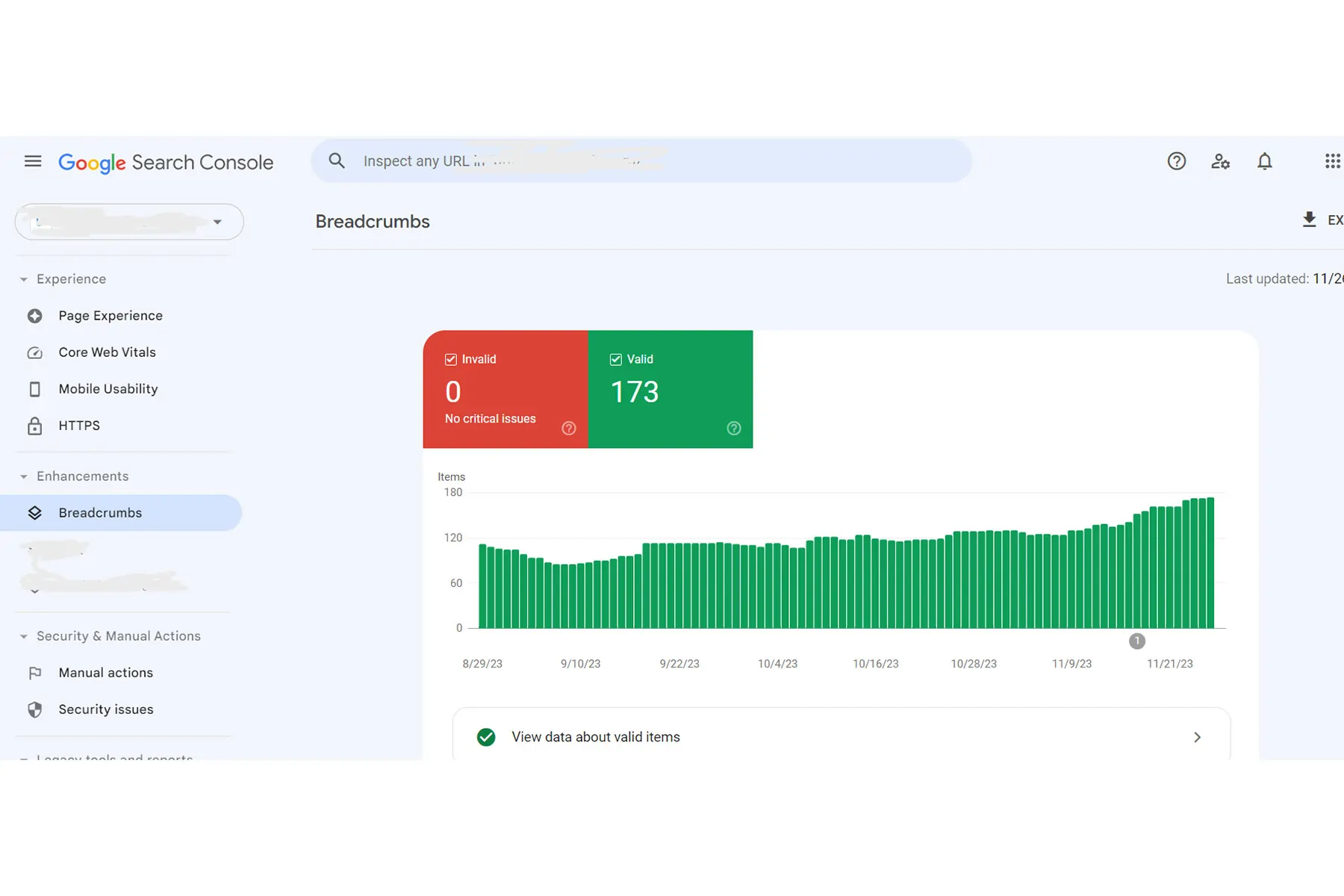Click the Security issues shield icon
The image size is (1344, 896).
tap(35, 709)
